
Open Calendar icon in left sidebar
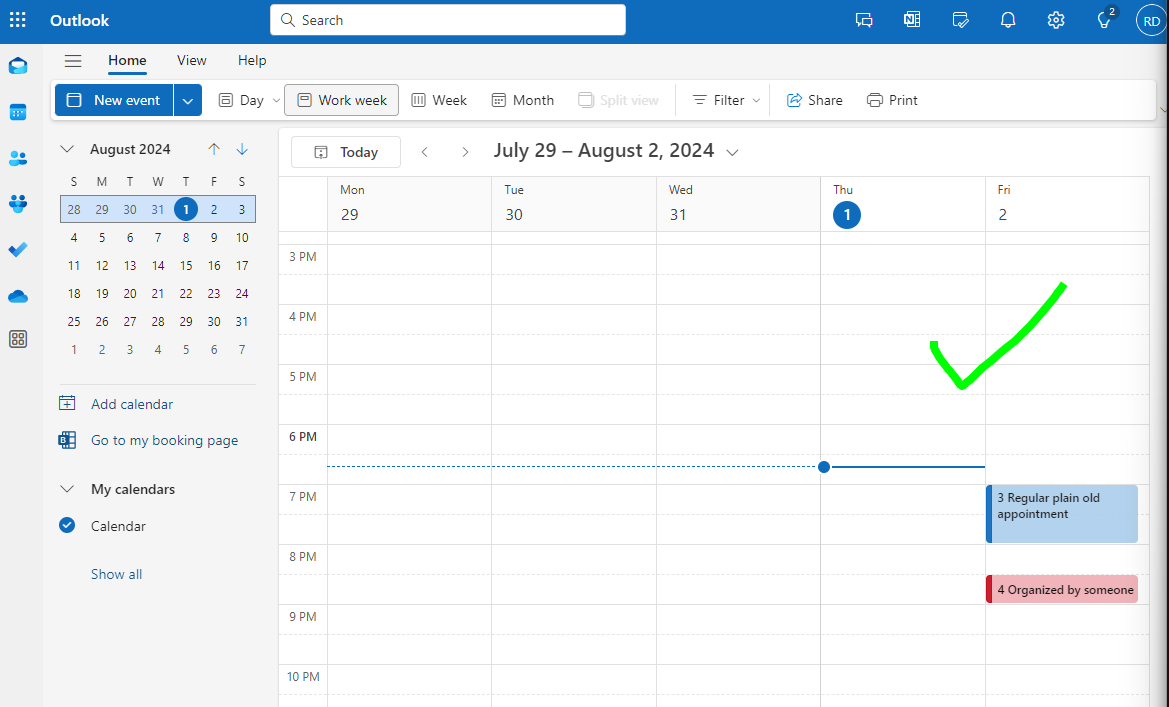click(x=18, y=113)
